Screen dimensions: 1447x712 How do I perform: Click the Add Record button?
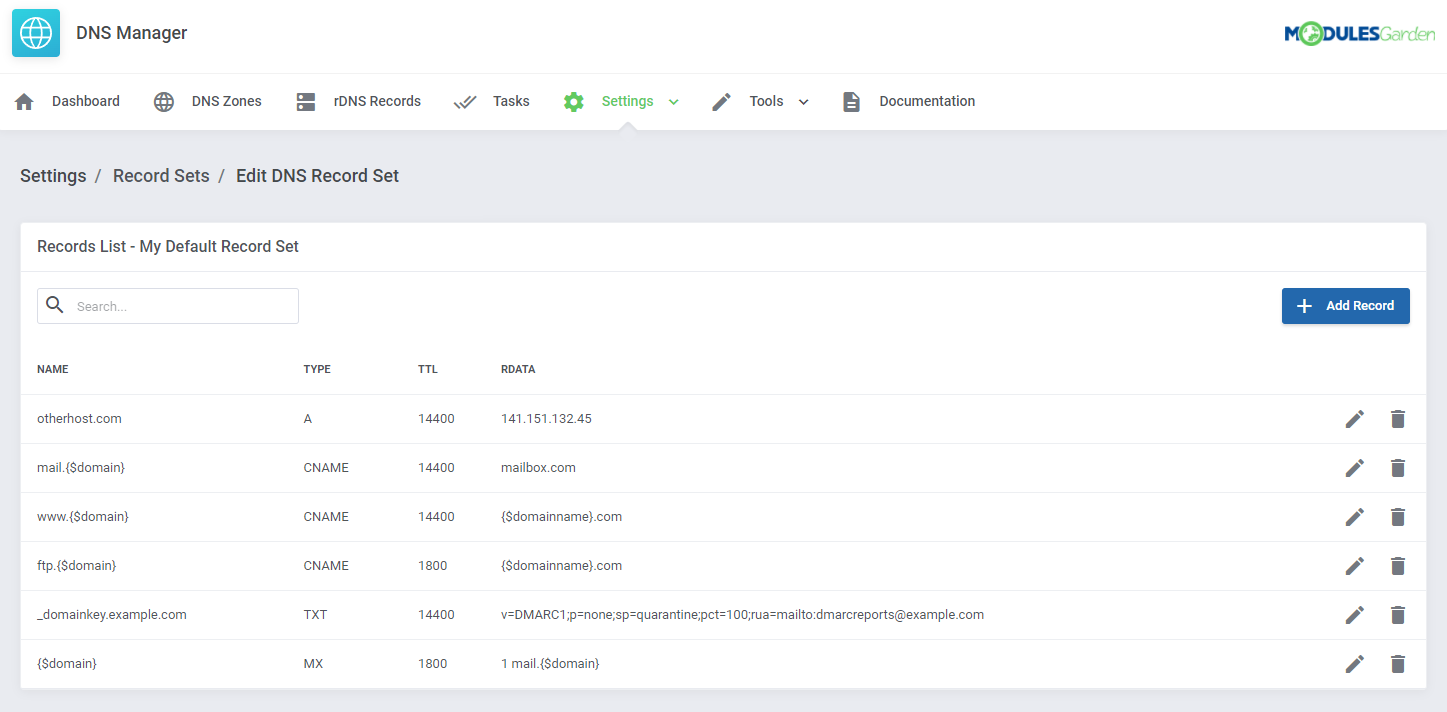pyautogui.click(x=1345, y=305)
